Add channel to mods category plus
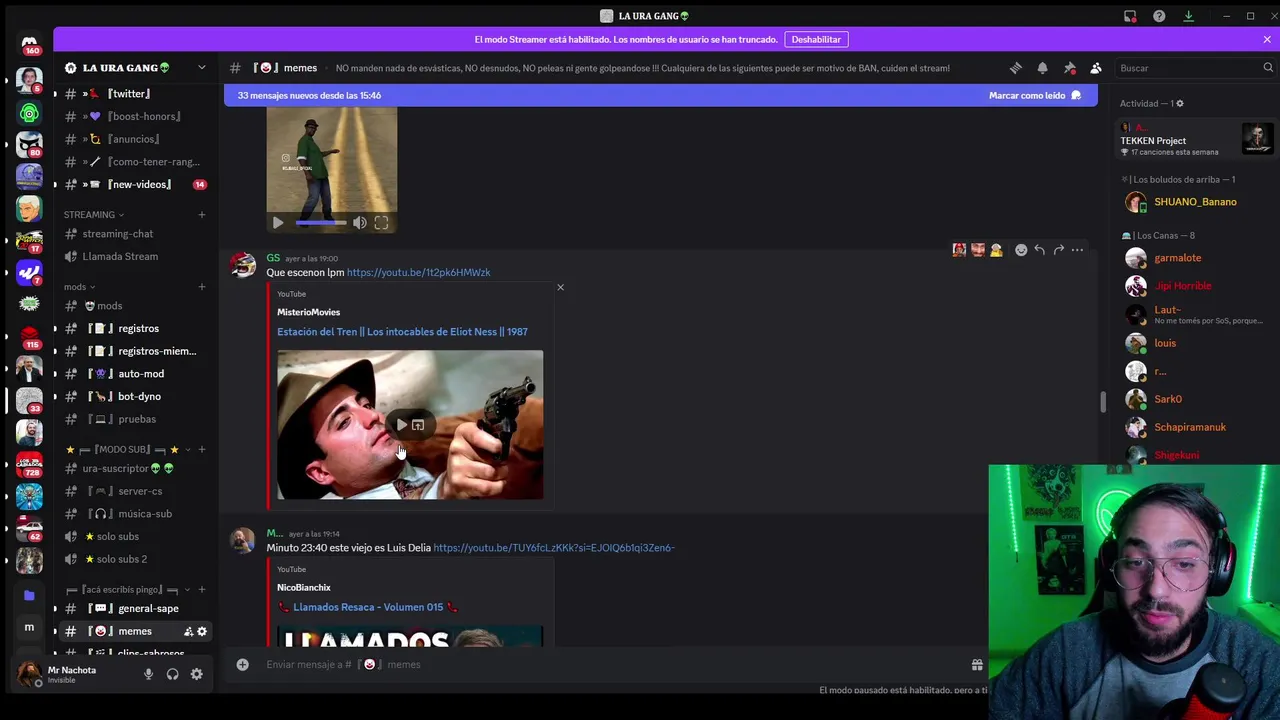Viewport: 1280px width, 720px height. [x=201, y=287]
